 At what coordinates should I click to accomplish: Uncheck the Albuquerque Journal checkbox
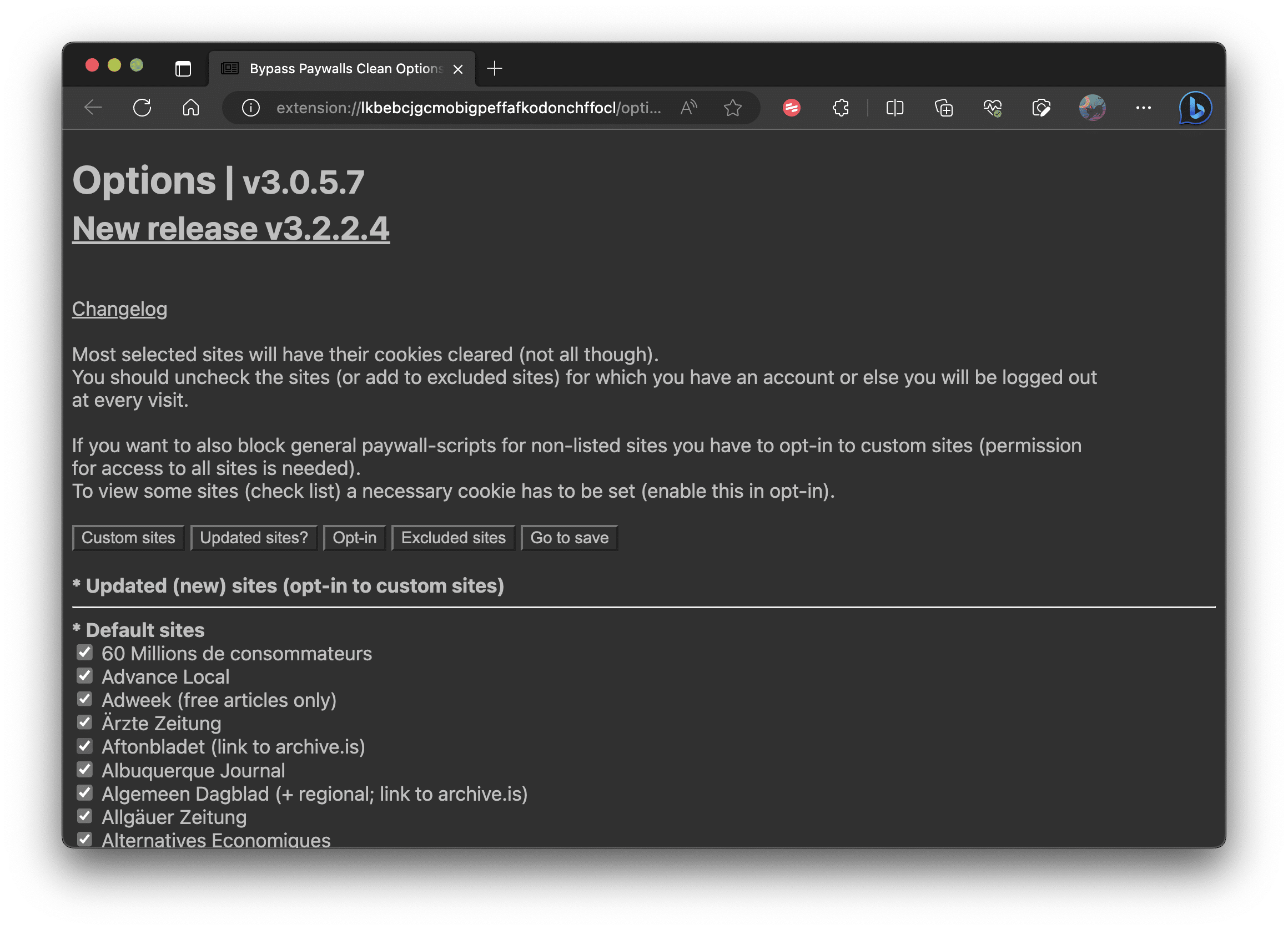pos(84,769)
